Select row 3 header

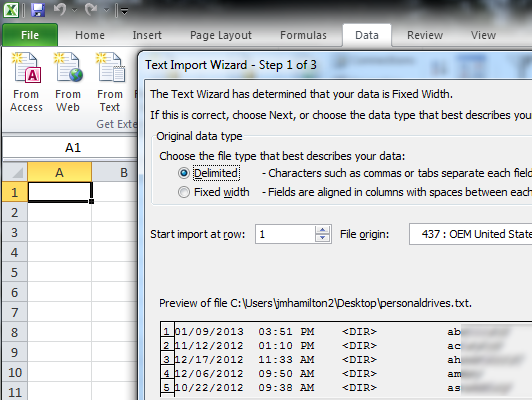click(15, 232)
